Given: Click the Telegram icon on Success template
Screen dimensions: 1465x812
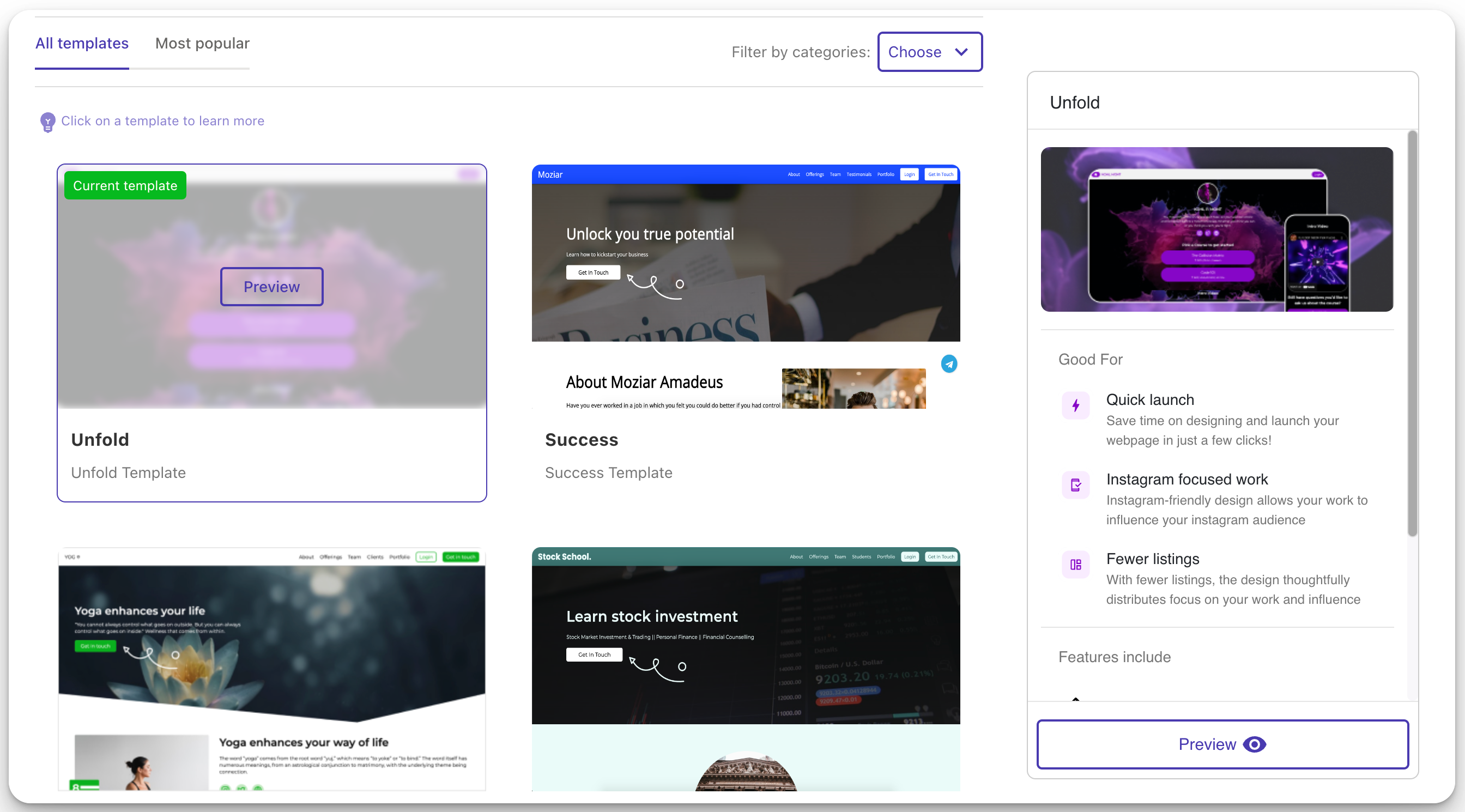Looking at the screenshot, I should 949,364.
